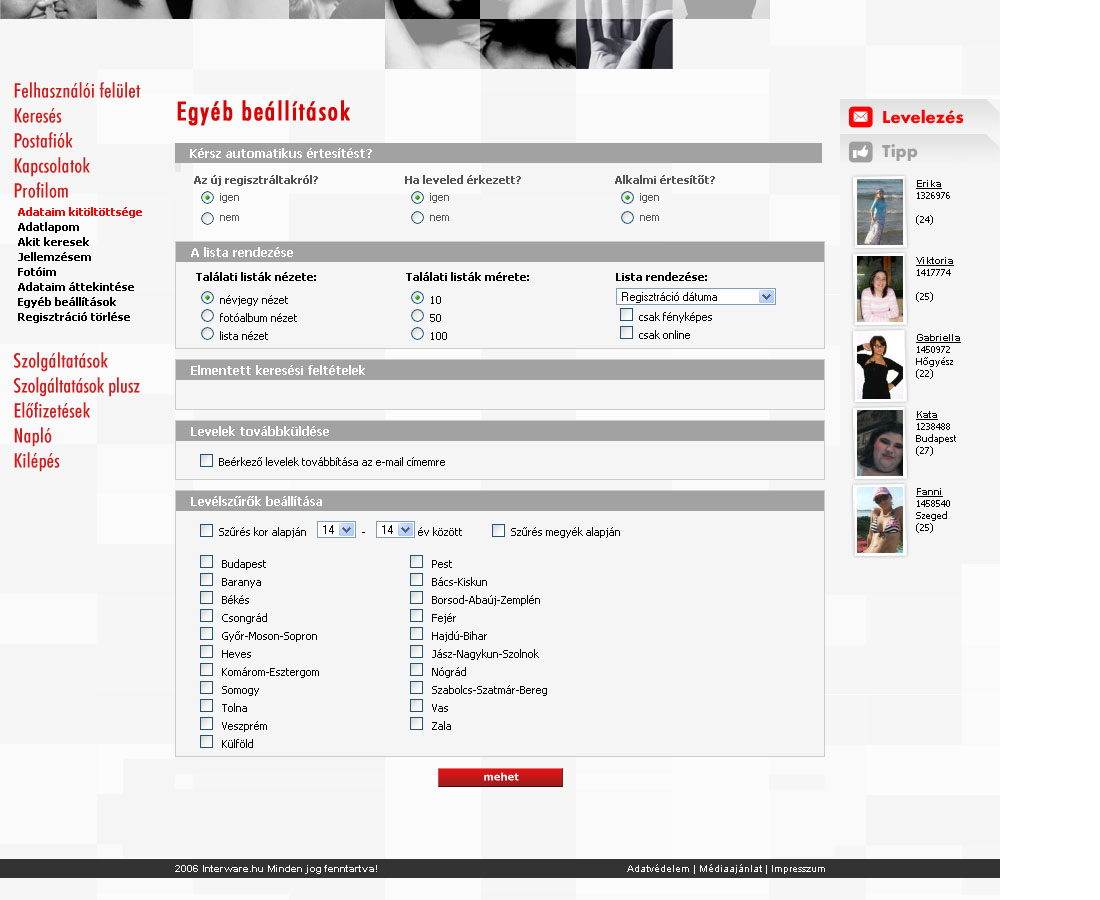
Task: Open Erika's profile photo thumbnail
Action: [x=880, y=212]
